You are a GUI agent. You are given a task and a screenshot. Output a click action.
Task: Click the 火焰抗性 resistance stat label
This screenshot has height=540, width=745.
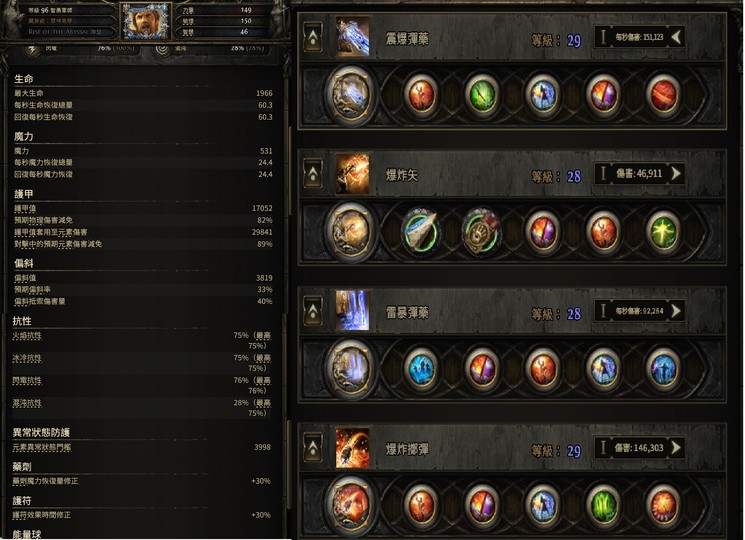pos(27,335)
